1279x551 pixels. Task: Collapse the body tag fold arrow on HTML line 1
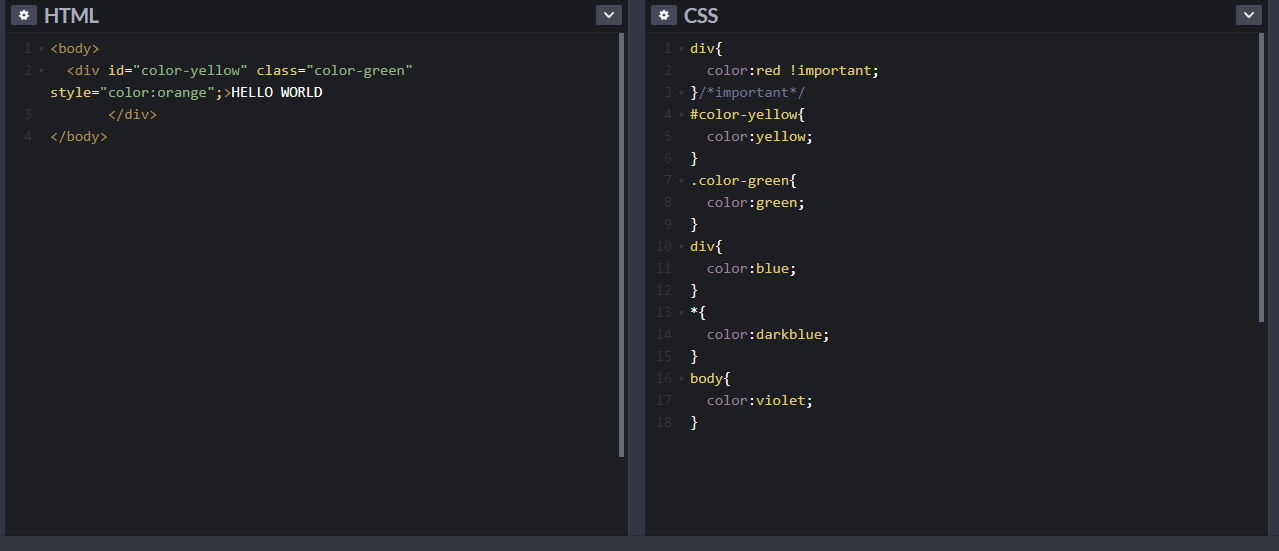(x=41, y=48)
